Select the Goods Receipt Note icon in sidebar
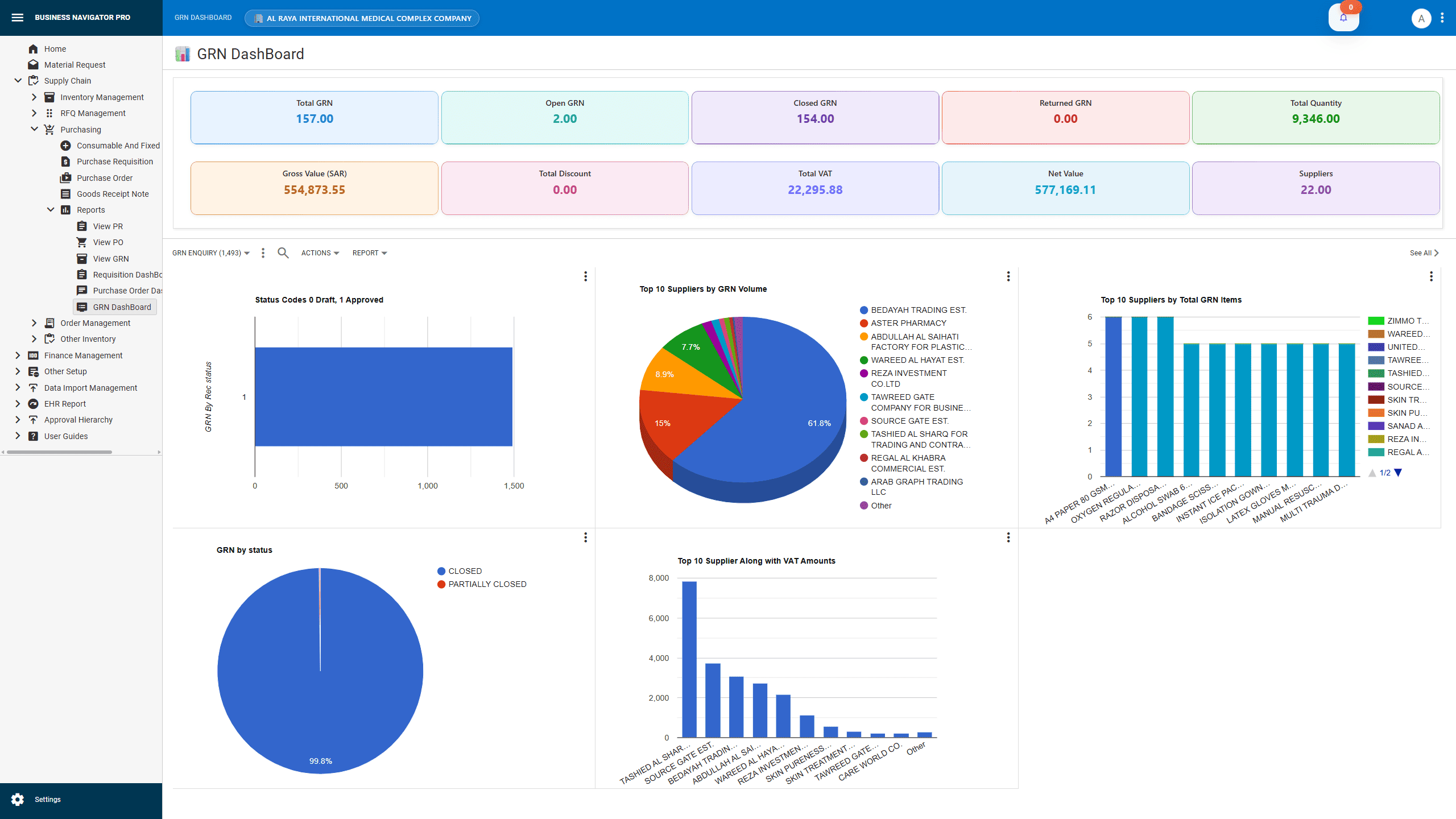Image resolution: width=1456 pixels, height=819 pixels. coord(66,194)
